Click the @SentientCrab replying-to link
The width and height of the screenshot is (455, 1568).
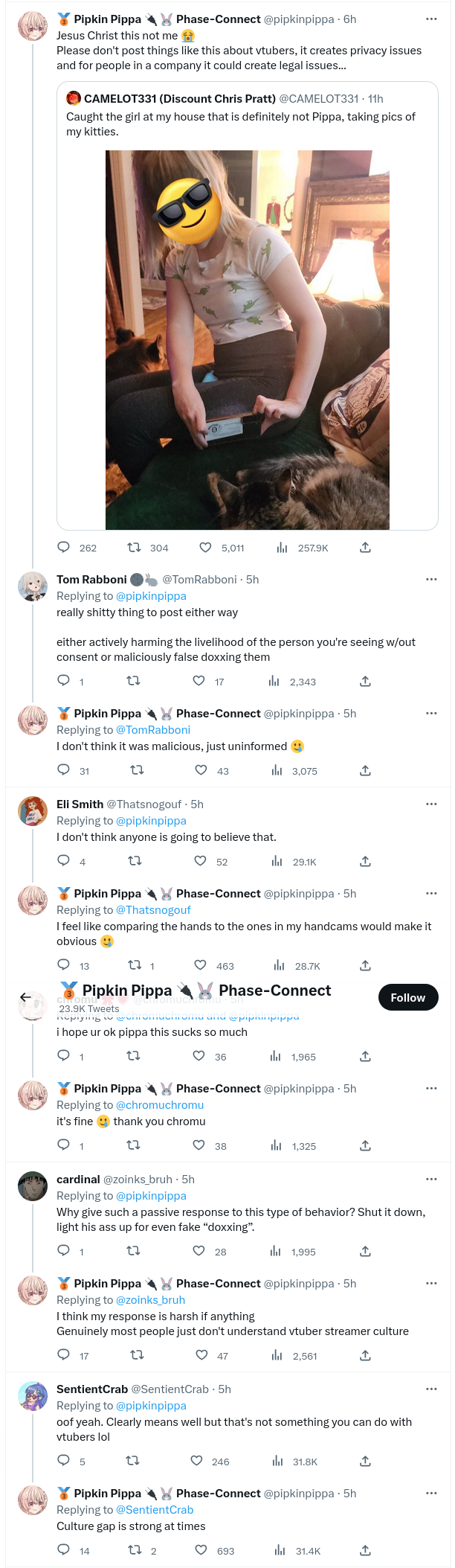click(x=155, y=1509)
